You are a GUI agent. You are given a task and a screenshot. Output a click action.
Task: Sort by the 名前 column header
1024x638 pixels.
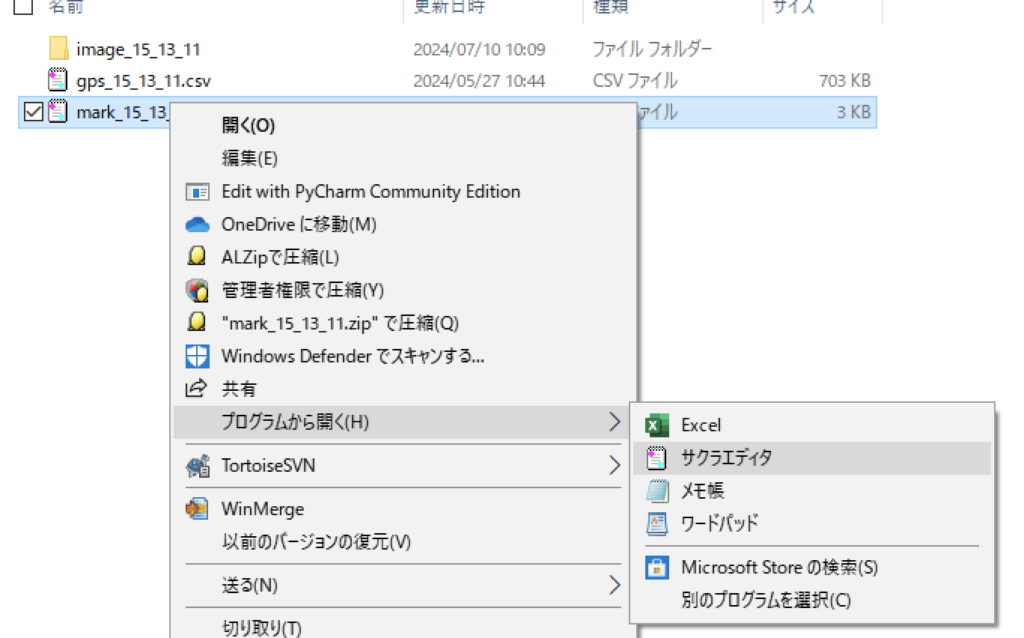[66, 7]
